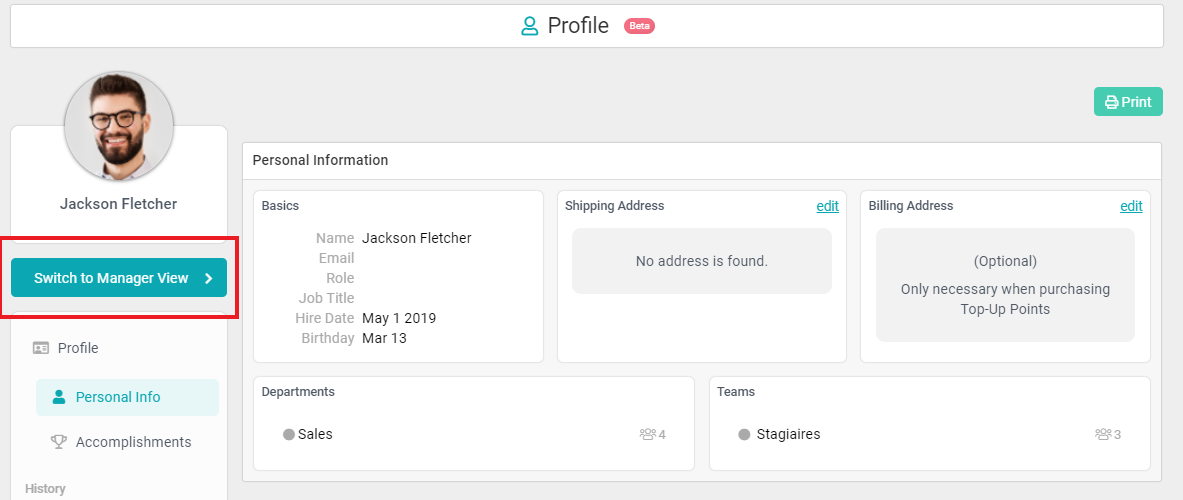This screenshot has width=1183, height=500.
Task: Click Jackson Fletcher's profile photo
Action: (119, 126)
